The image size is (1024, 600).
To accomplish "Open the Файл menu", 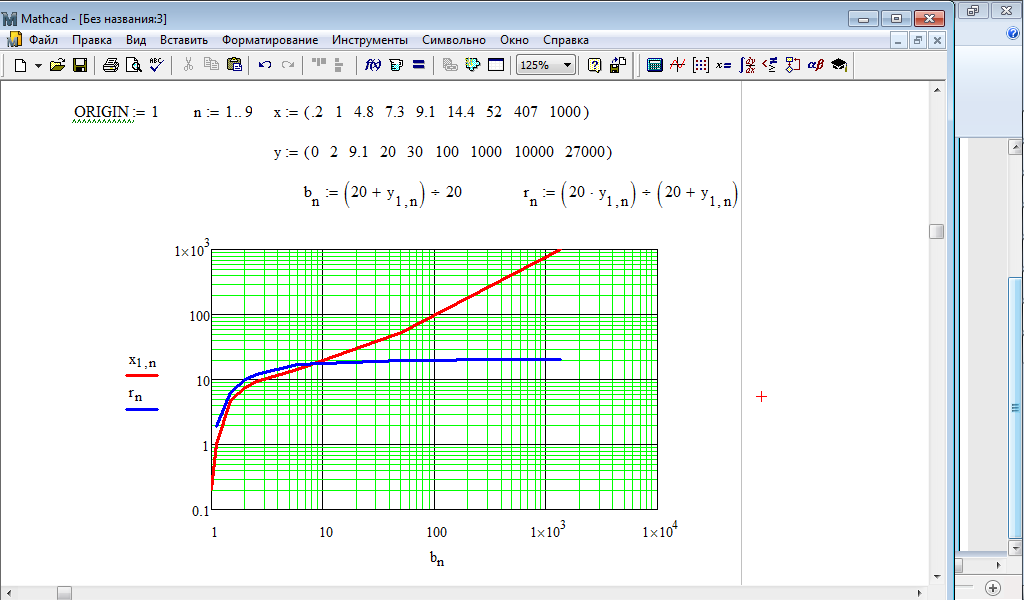I will tap(43, 40).
